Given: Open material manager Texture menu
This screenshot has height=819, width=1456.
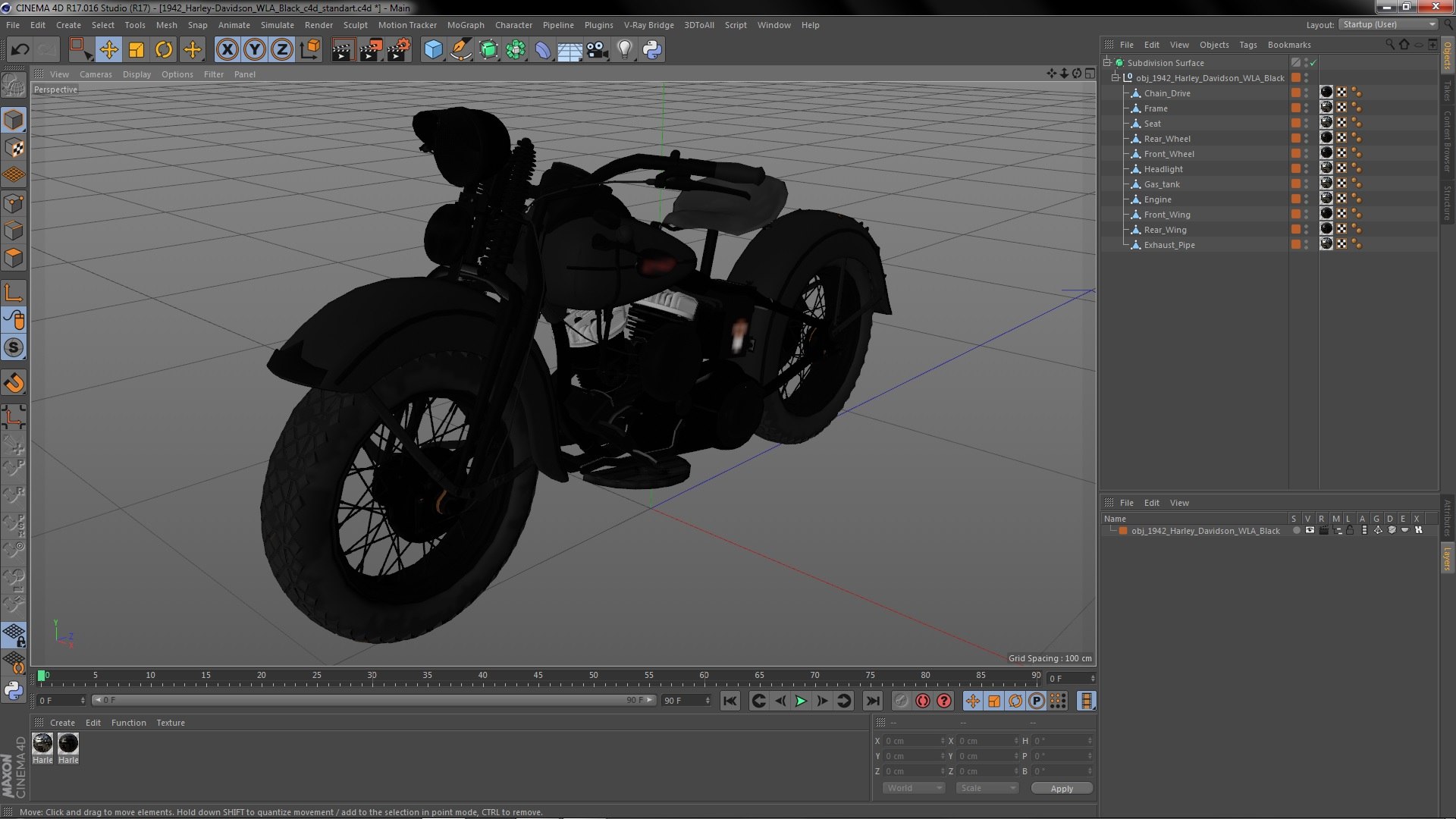Looking at the screenshot, I should (171, 723).
